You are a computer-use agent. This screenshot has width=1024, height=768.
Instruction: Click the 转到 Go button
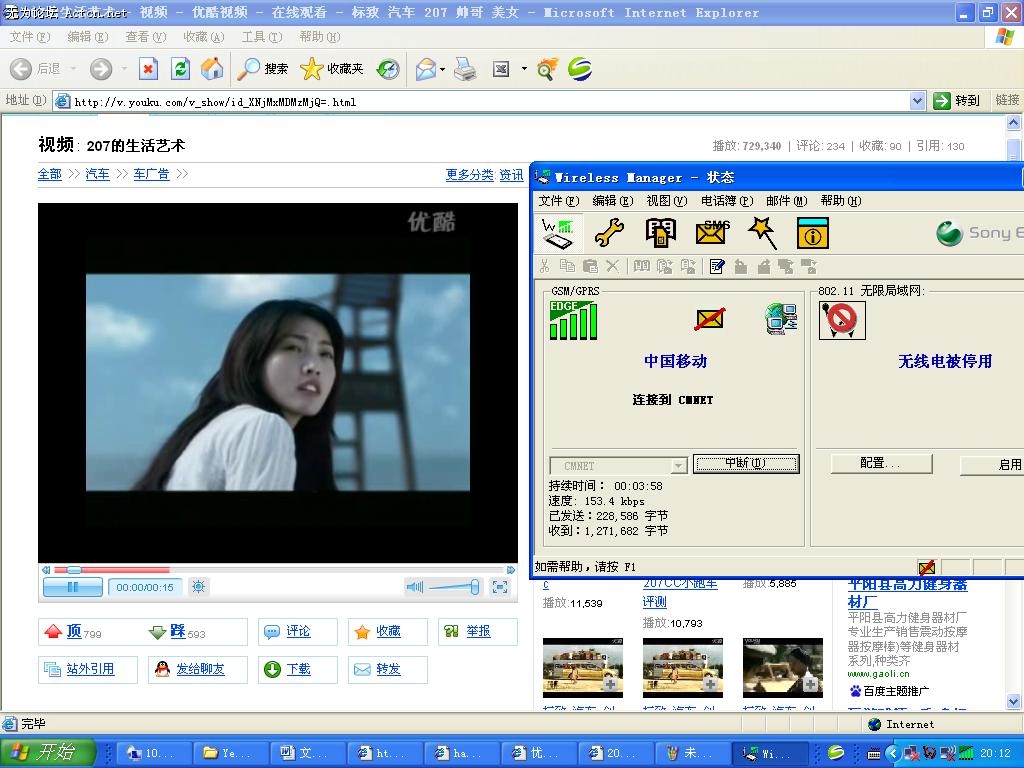(x=957, y=101)
